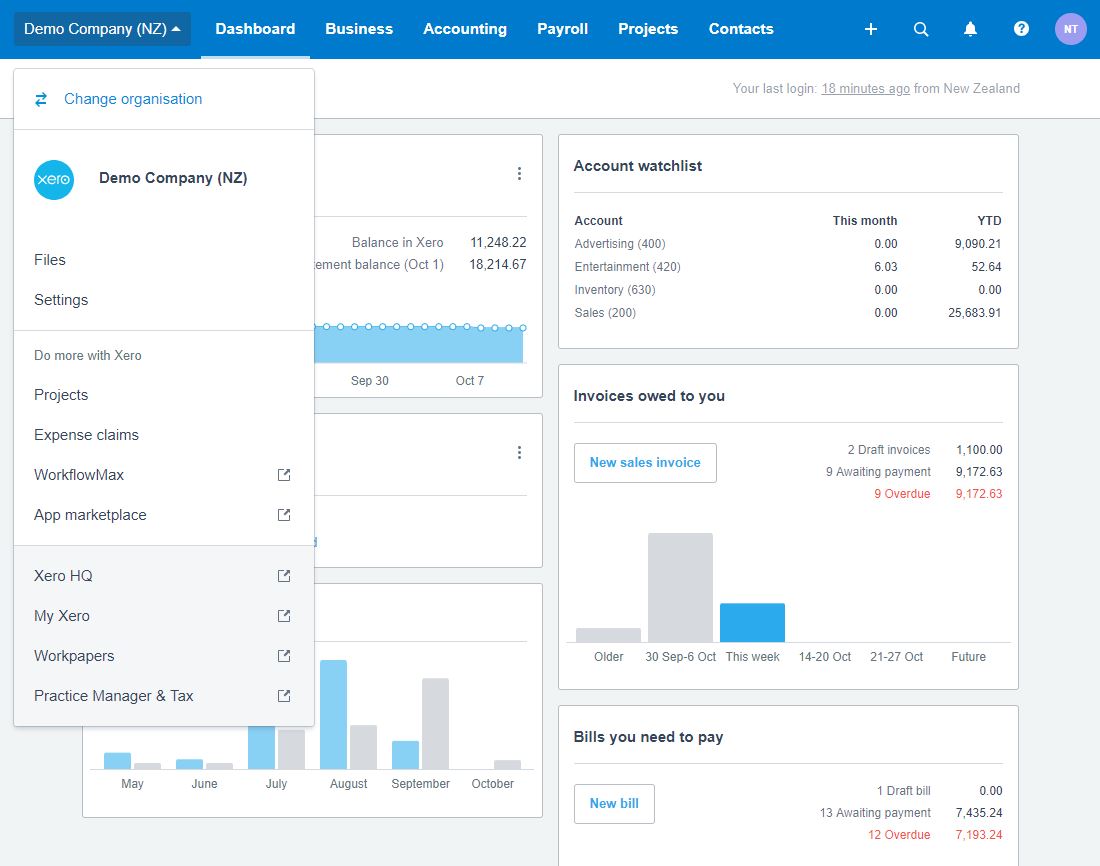Open Practice Manager & Tax
The width and height of the screenshot is (1100, 866).
point(163,696)
